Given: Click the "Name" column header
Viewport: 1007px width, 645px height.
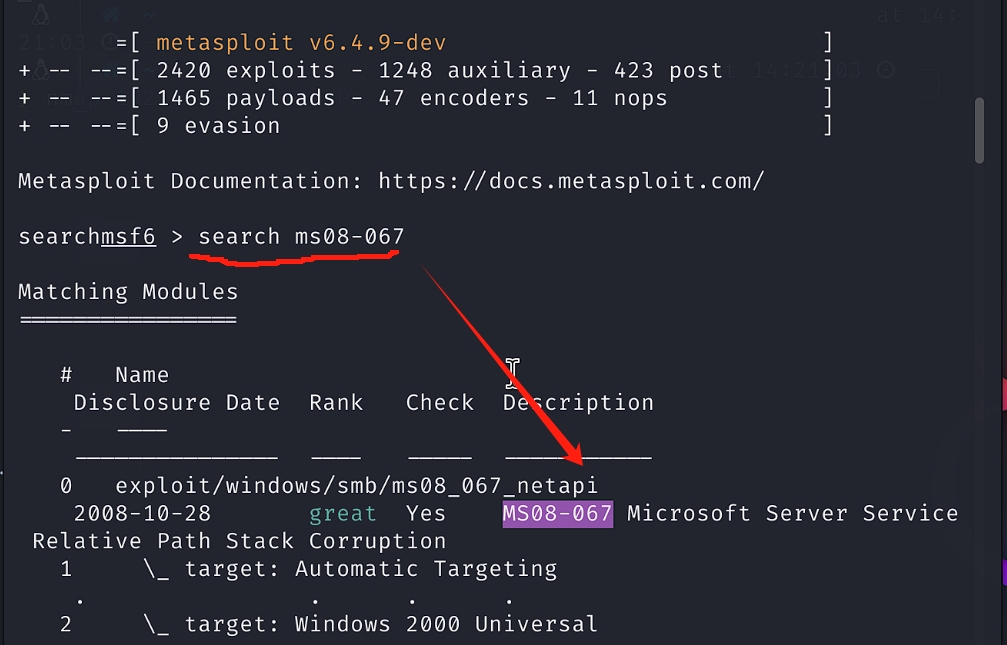Looking at the screenshot, I should coord(142,375).
